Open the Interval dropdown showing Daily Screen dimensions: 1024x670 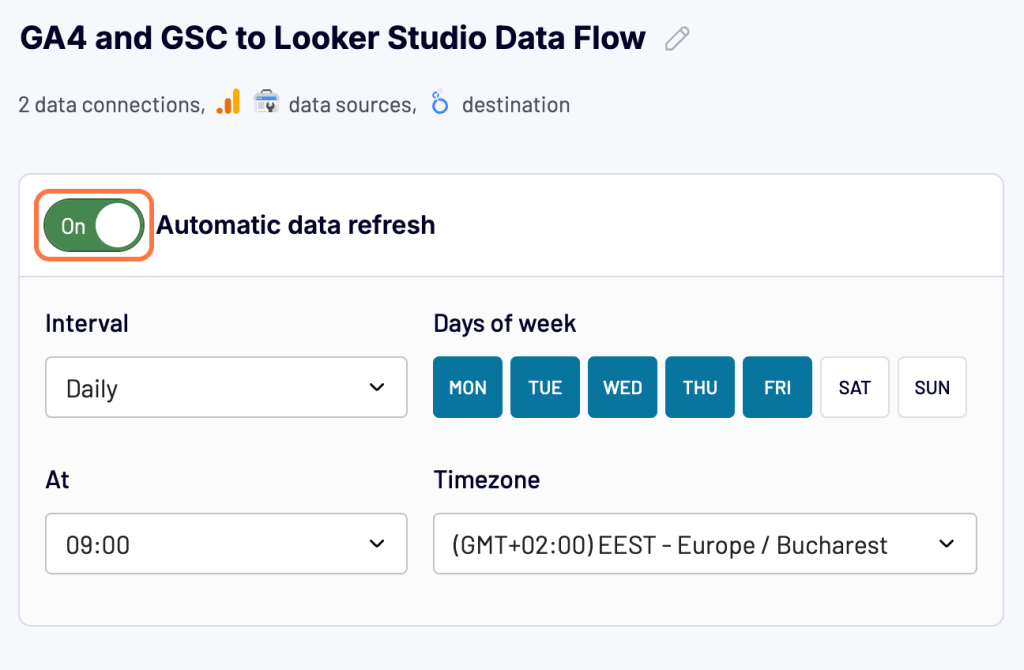(x=226, y=387)
